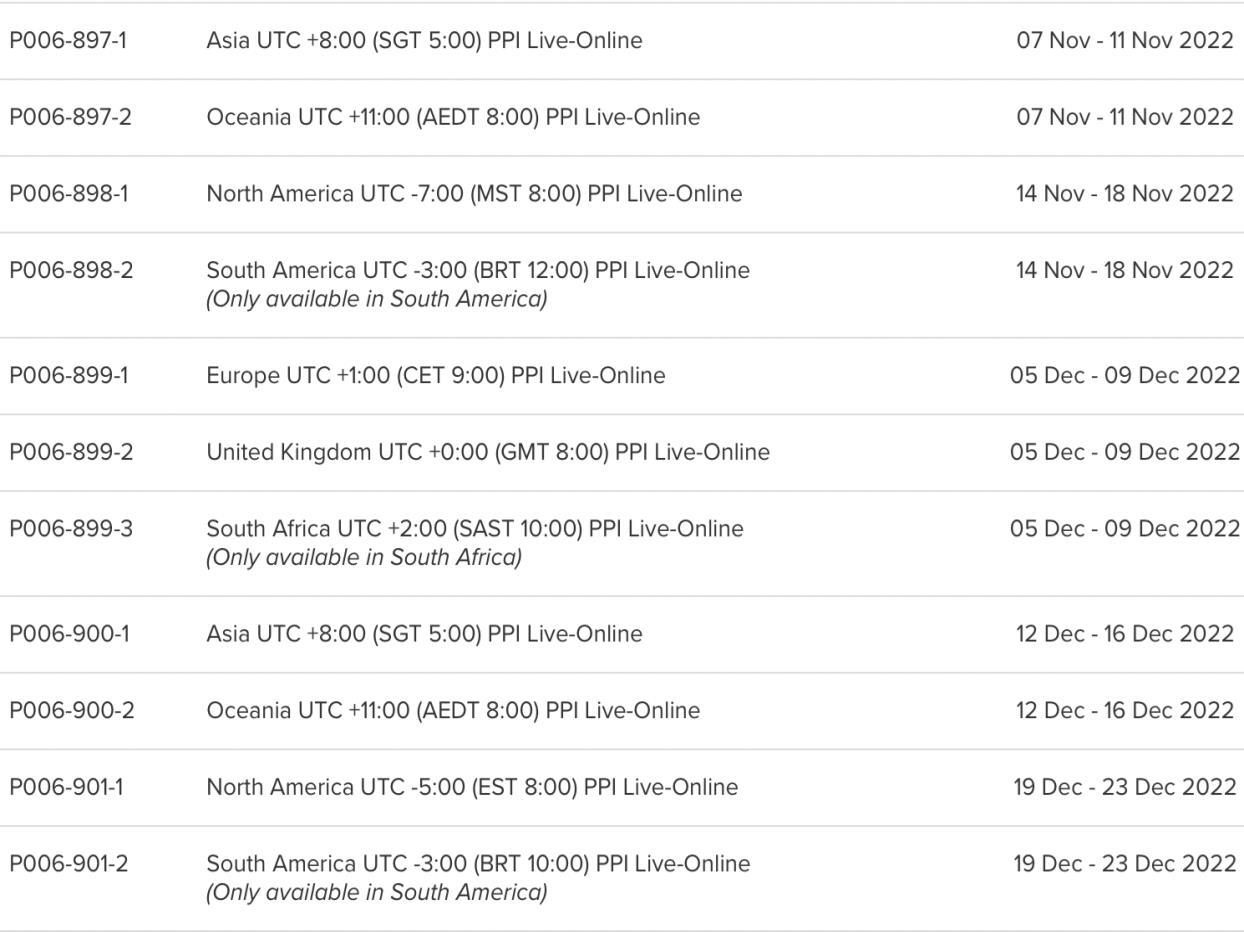Click course code P006-897-2
This screenshot has height=932, width=1244.
coord(70,117)
